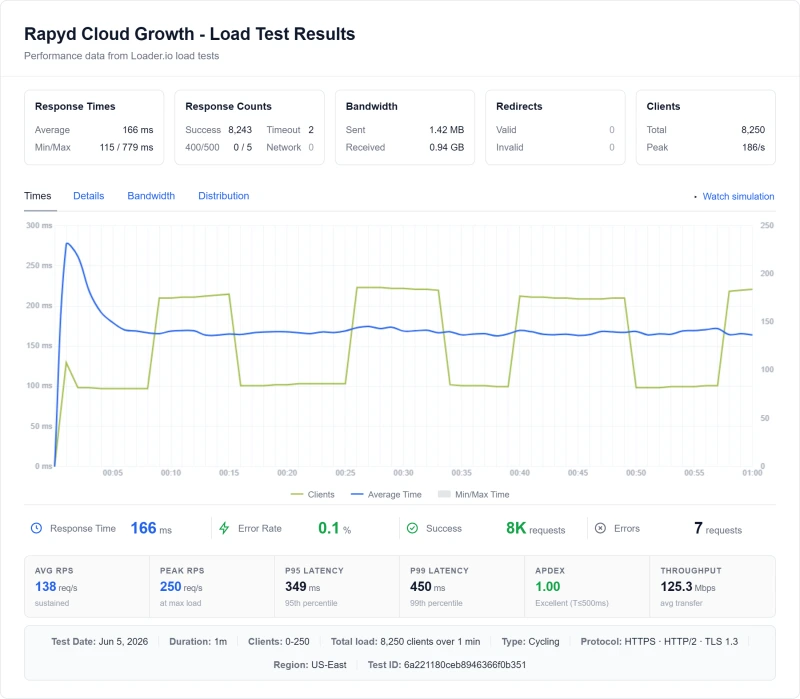This screenshot has width=800, height=699.
Task: Click the Test Date: Jun 5, 2026 entry
Action: point(99,642)
